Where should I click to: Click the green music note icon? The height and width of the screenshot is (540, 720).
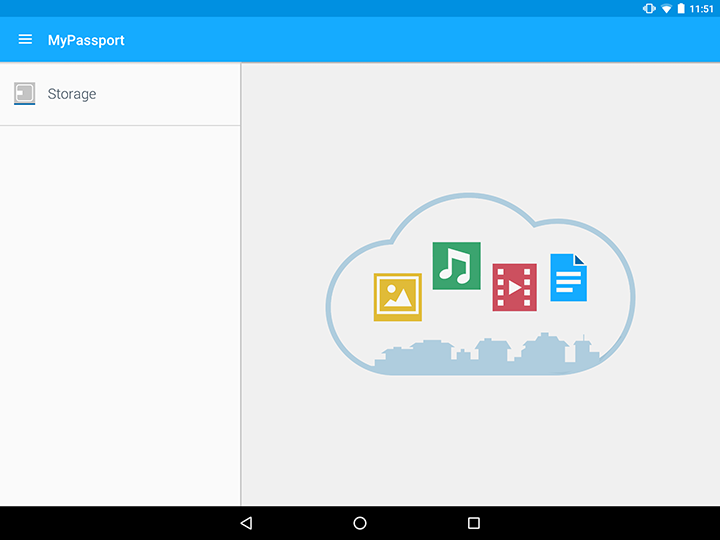[x=456, y=266]
